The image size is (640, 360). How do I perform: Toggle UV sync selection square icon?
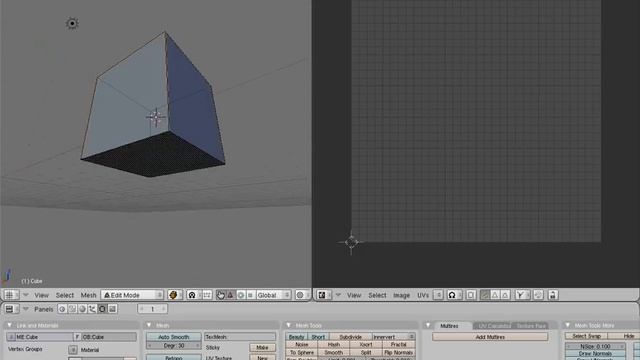[471, 295]
